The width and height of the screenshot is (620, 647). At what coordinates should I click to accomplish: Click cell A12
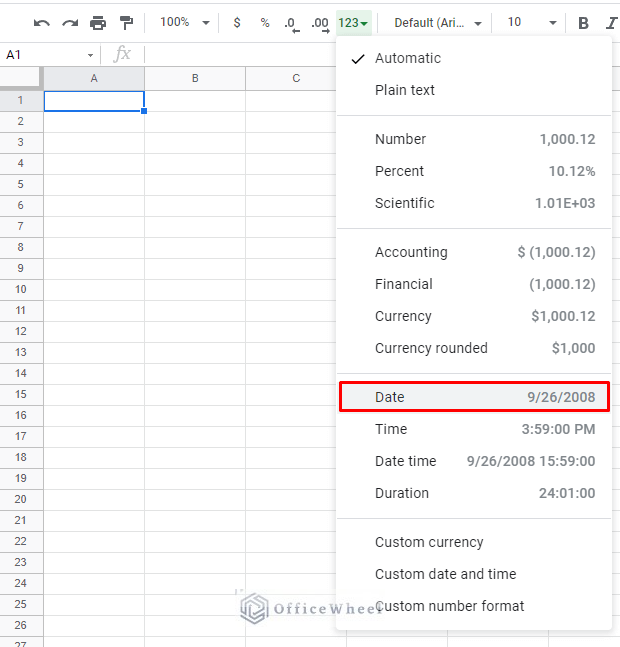pyautogui.click(x=94, y=332)
